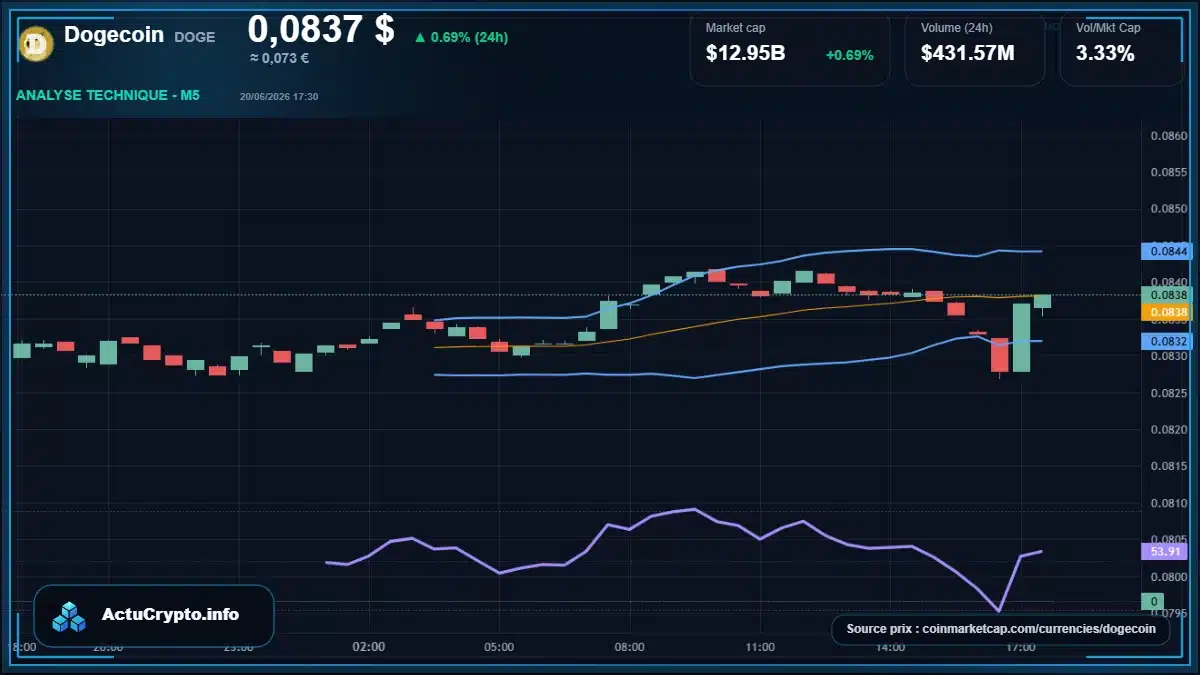Click the large green candle near 17:00
1200x675 pixels.
point(1021,338)
